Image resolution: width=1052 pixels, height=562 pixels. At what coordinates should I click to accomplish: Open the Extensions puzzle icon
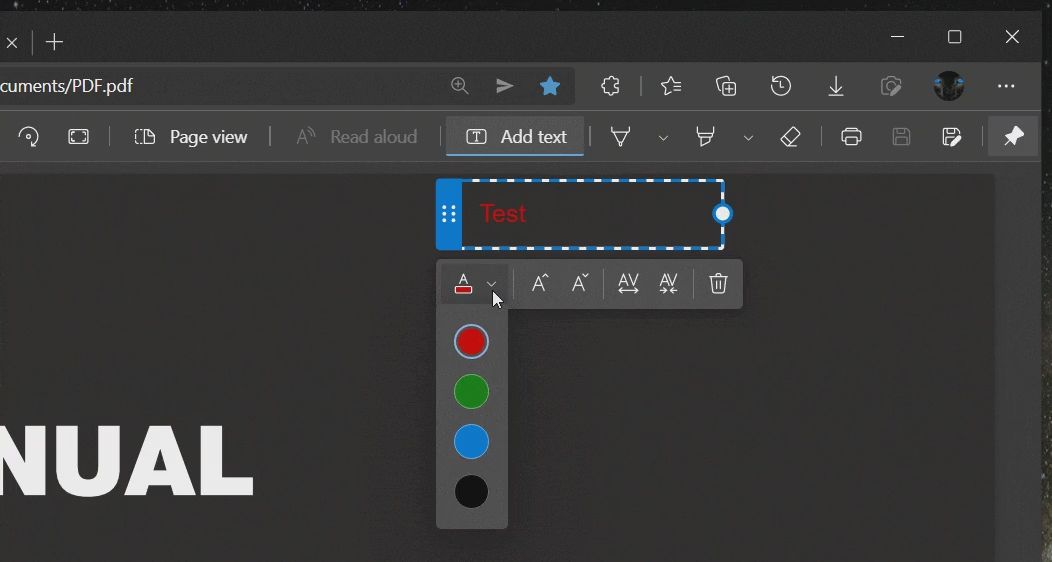pyautogui.click(x=610, y=86)
